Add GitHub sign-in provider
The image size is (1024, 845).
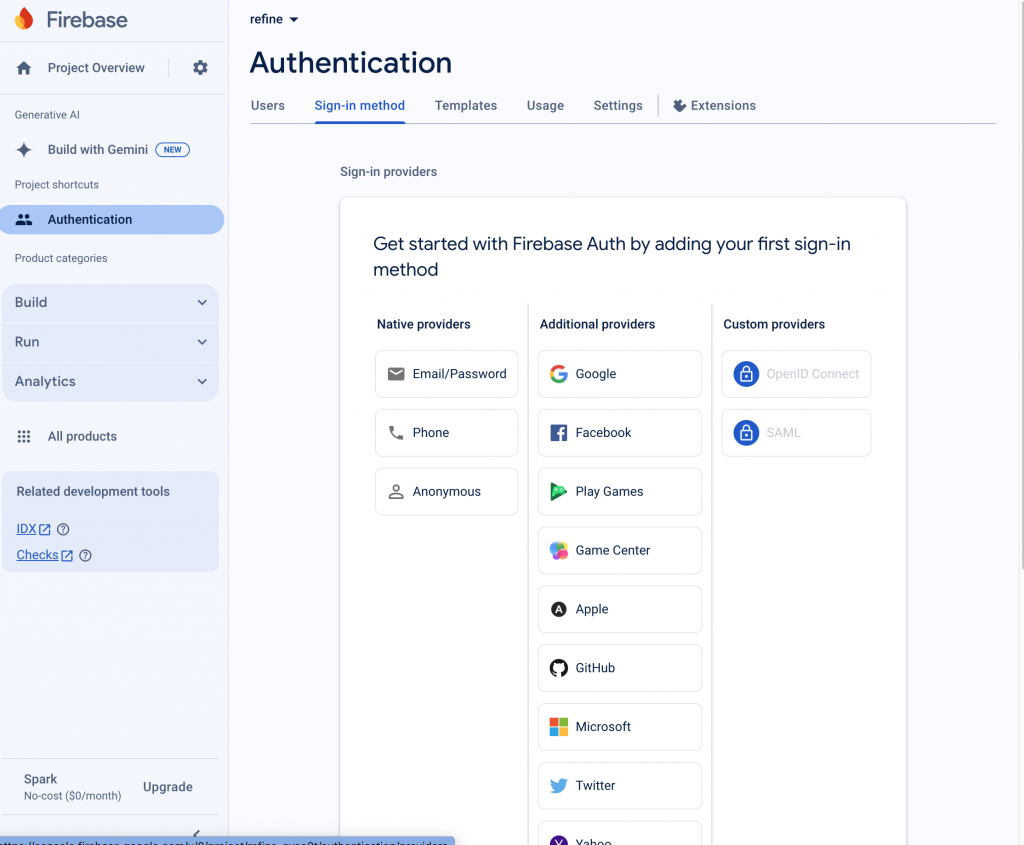point(620,668)
